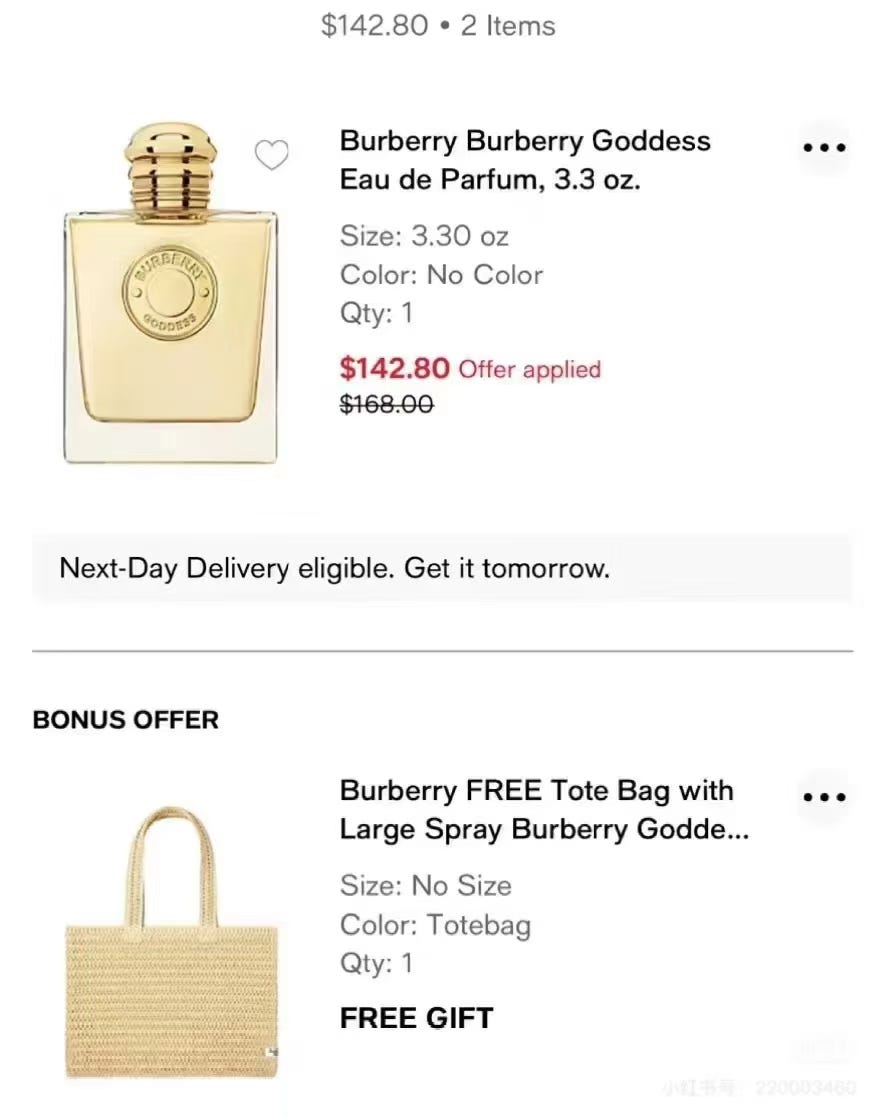This screenshot has height=1118, width=882.
Task: Click the Color: No Color detail
Action: tap(441, 275)
